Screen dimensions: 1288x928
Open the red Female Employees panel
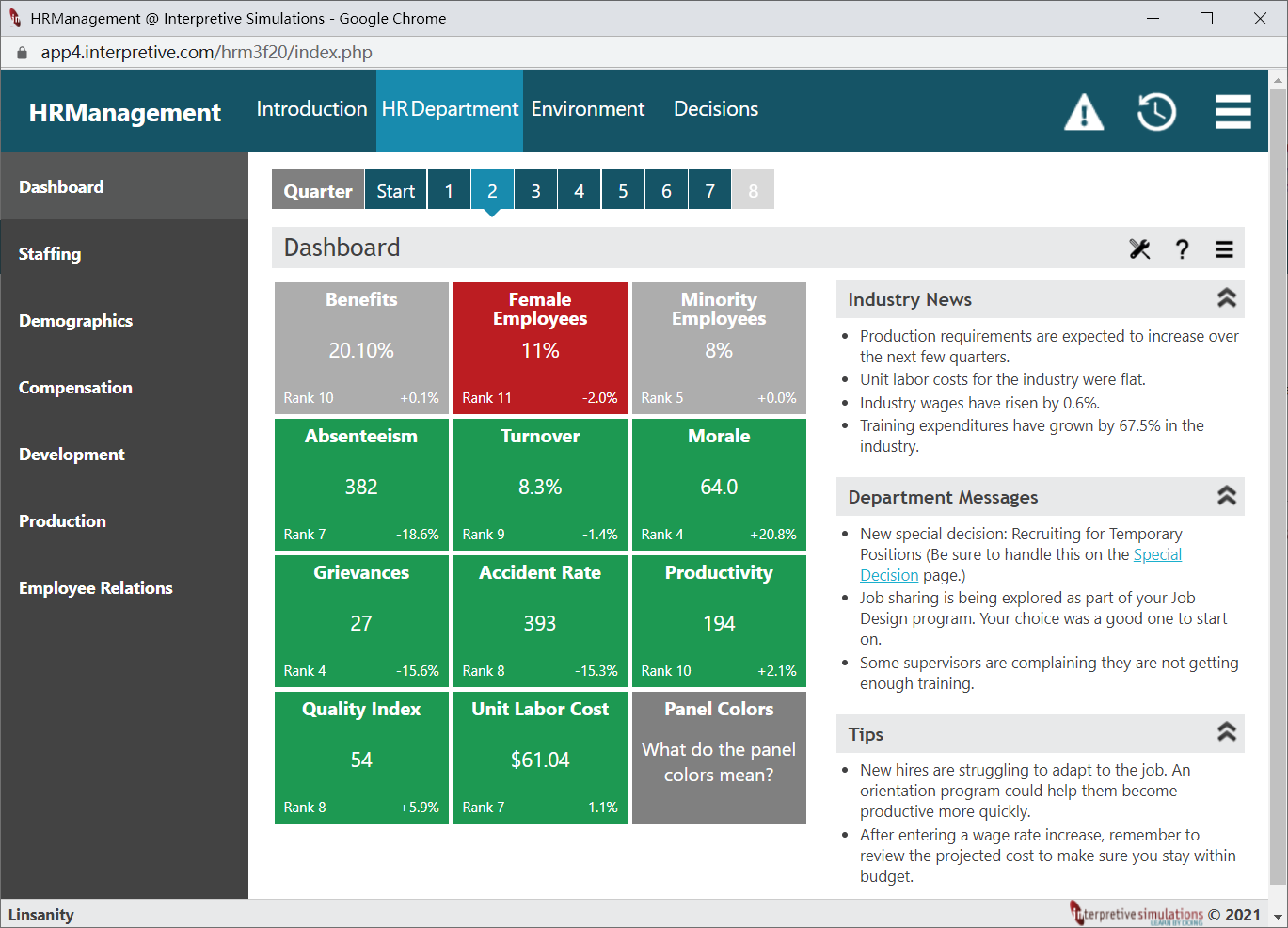540,348
